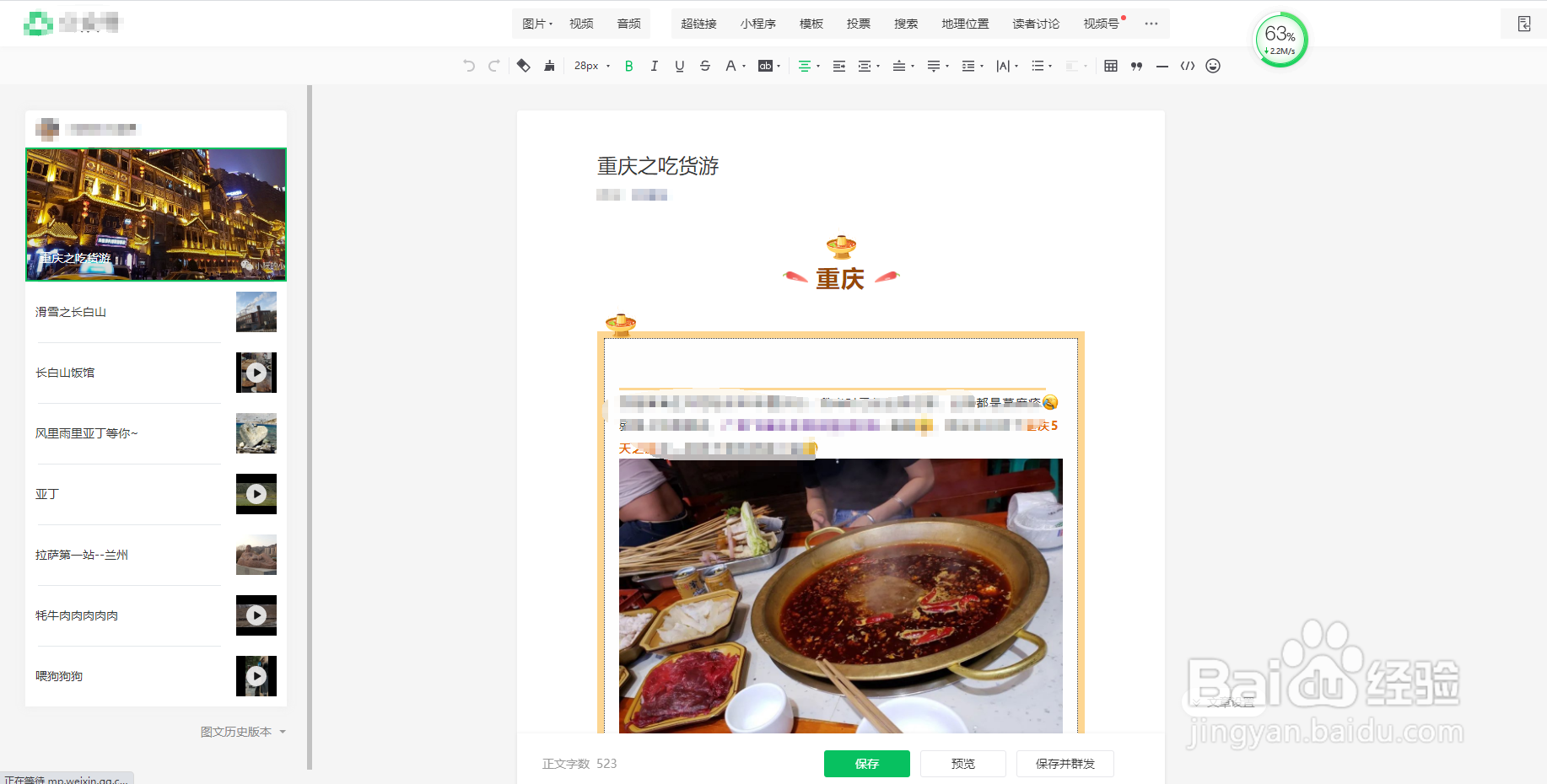The image size is (1547, 784).
Task: Insert a horizontal divider line icon
Action: point(1162,66)
